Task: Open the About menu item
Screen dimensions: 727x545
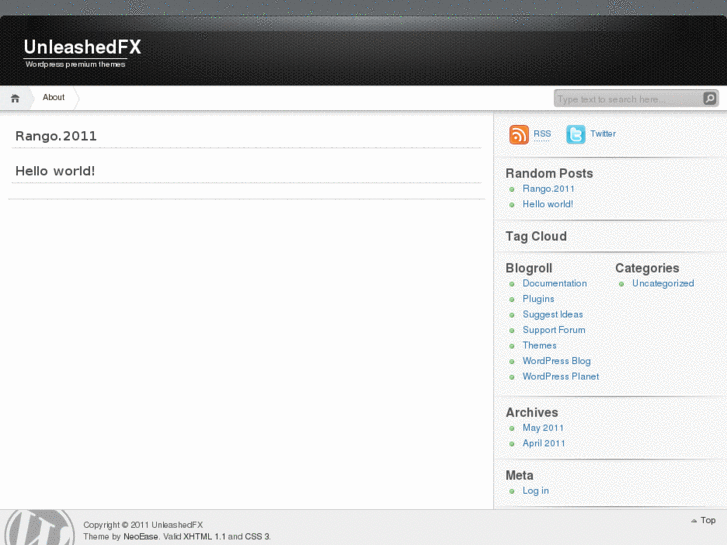Action: (53, 97)
